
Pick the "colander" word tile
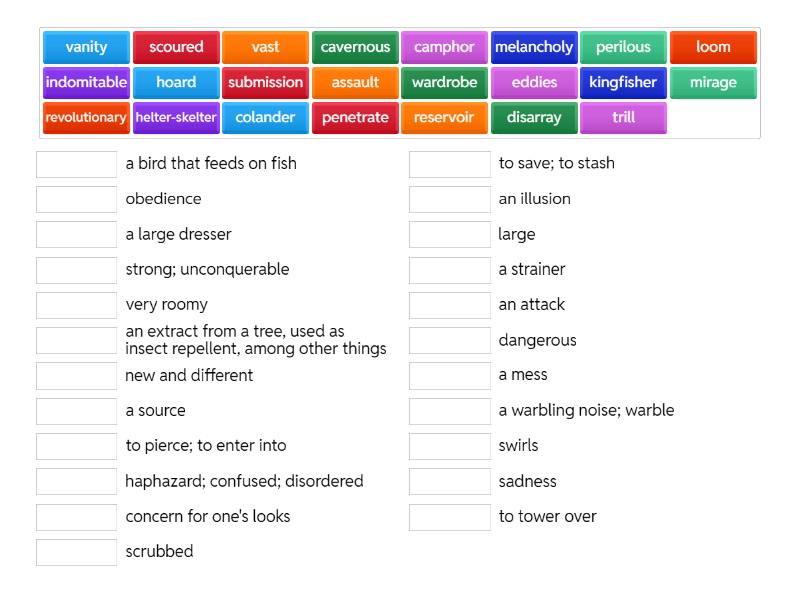tap(265, 117)
